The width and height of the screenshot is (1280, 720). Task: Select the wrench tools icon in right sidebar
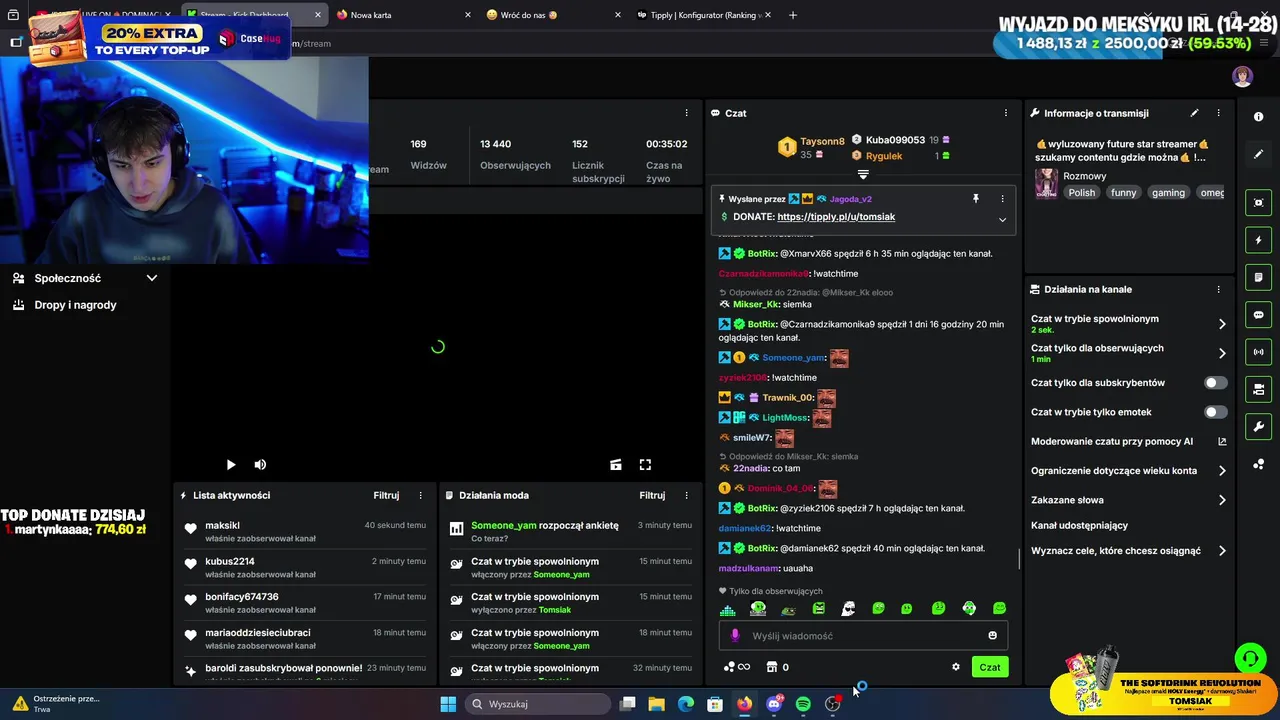(x=1258, y=426)
